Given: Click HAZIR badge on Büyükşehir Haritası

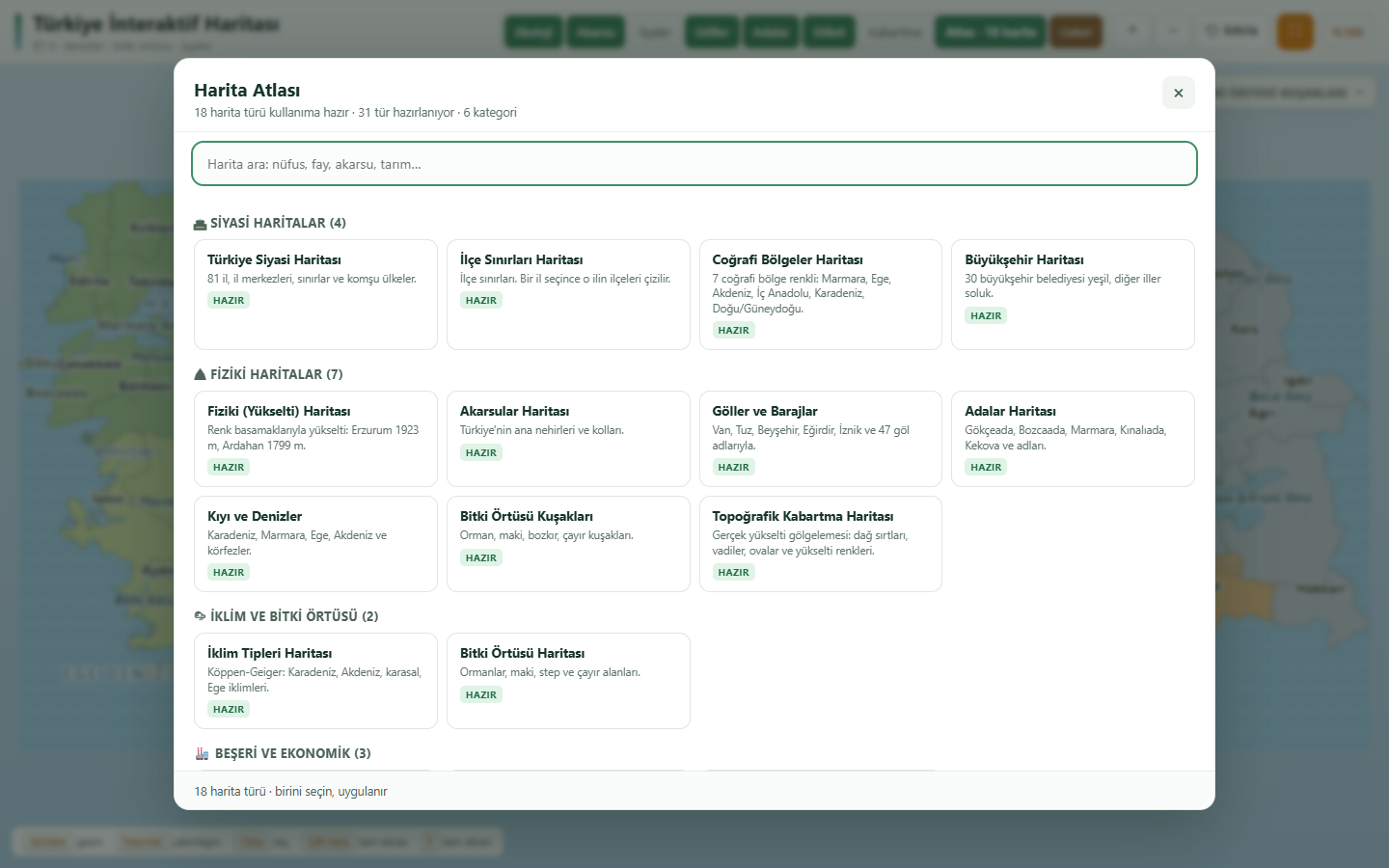Looking at the screenshot, I should 986,315.
